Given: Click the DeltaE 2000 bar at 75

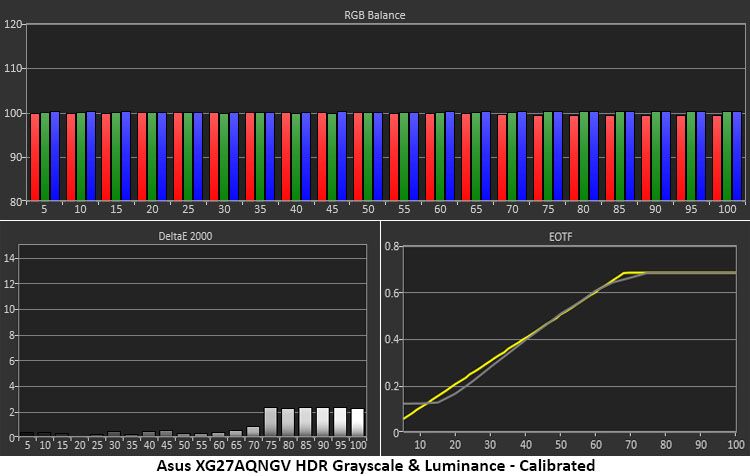Looking at the screenshot, I should pyautogui.click(x=271, y=422).
